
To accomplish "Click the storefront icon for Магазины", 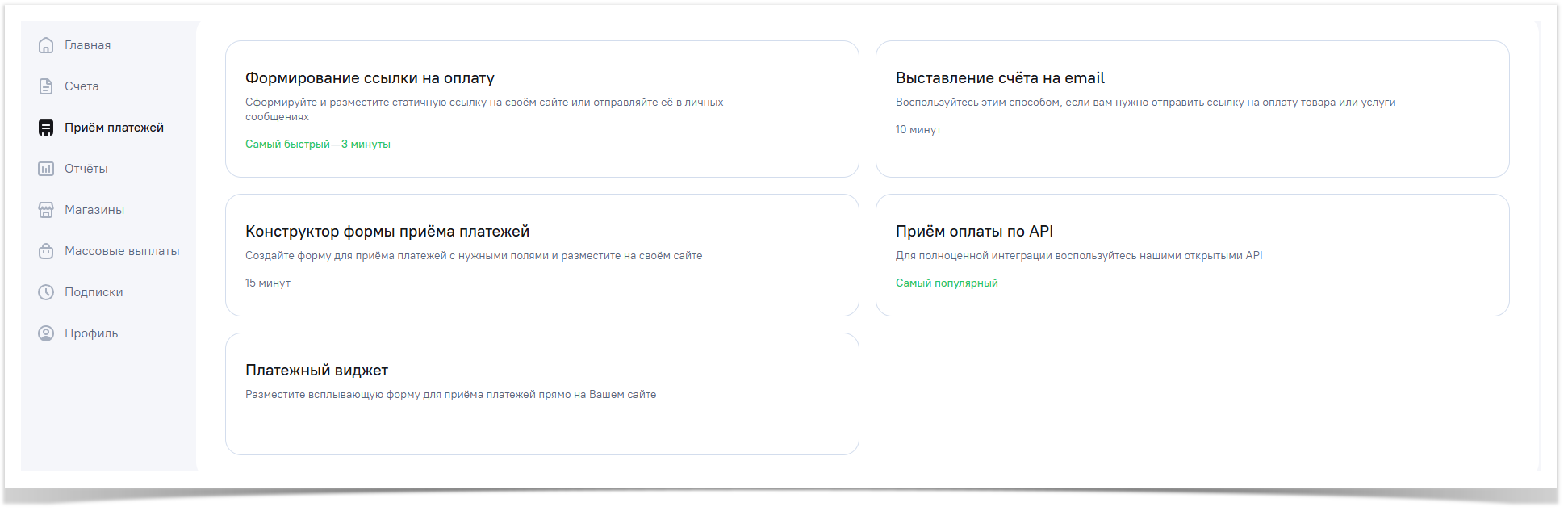I will 46,210.
